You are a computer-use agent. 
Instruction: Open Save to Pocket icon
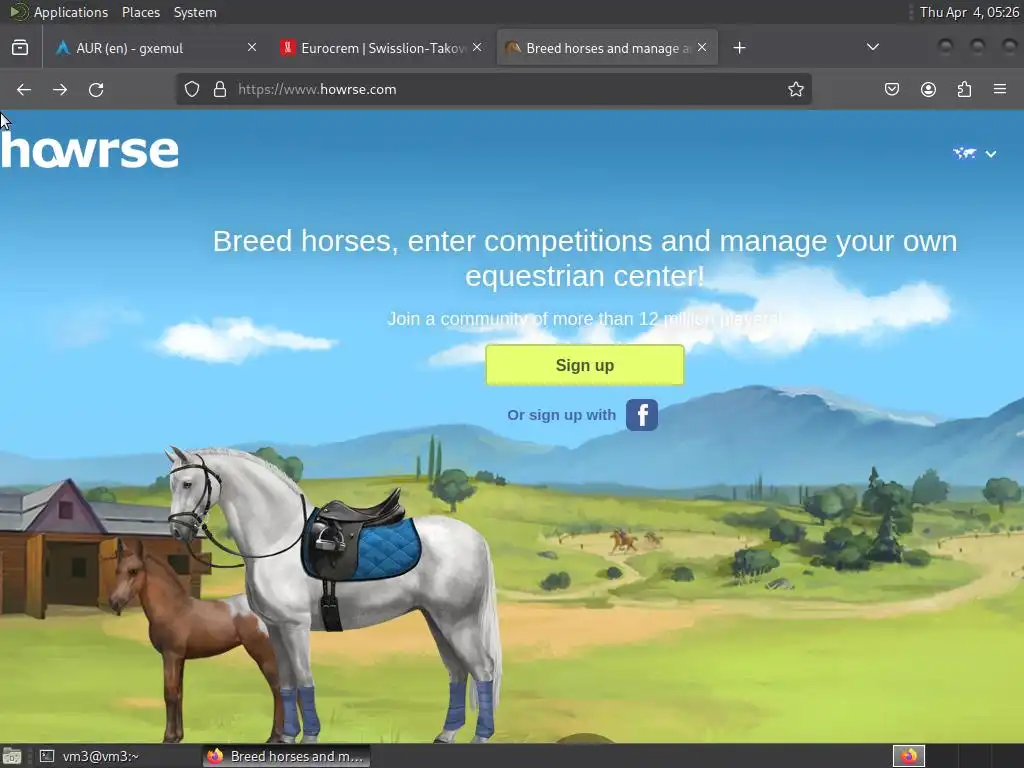(x=891, y=89)
